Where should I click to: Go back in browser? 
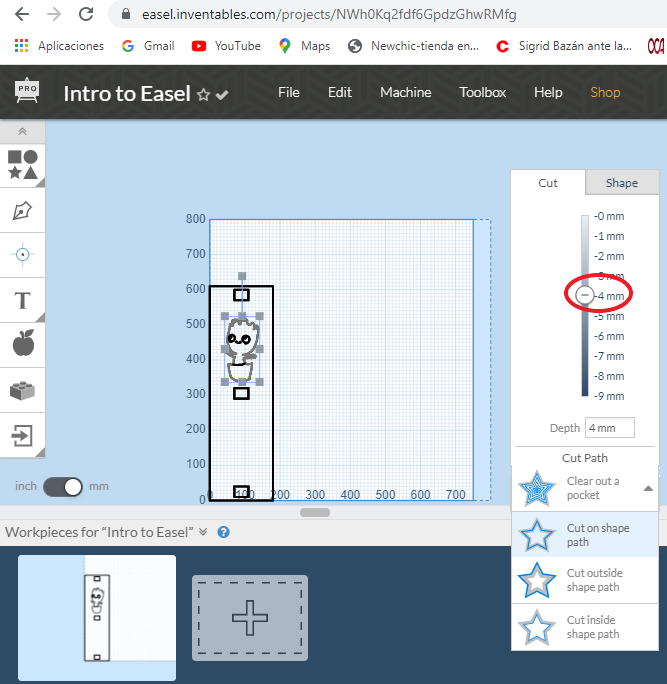coord(22,14)
